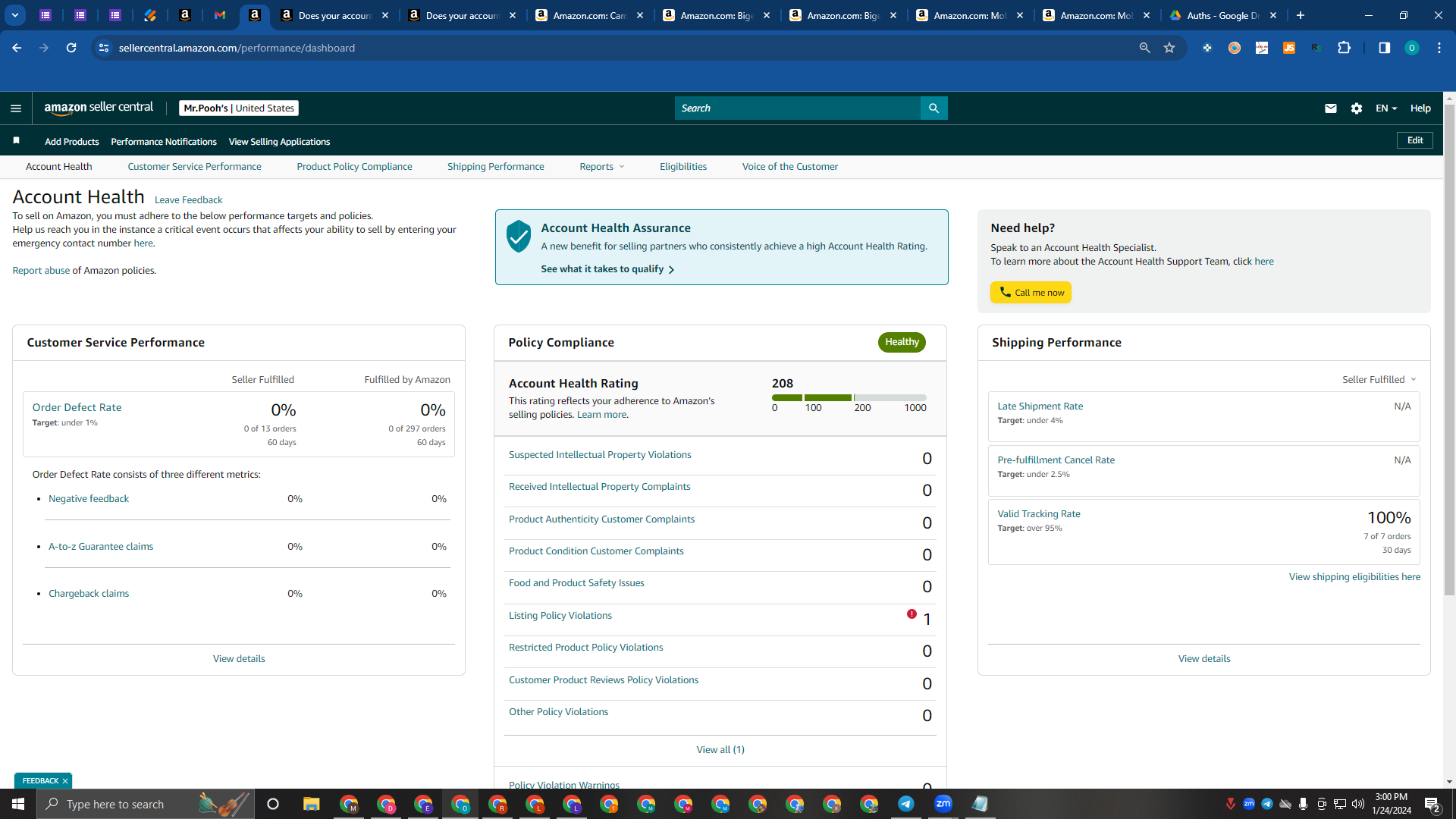Viewport: 1456px width, 819px height.
Task: Open Zoom from the taskbar
Action: pos(943,804)
